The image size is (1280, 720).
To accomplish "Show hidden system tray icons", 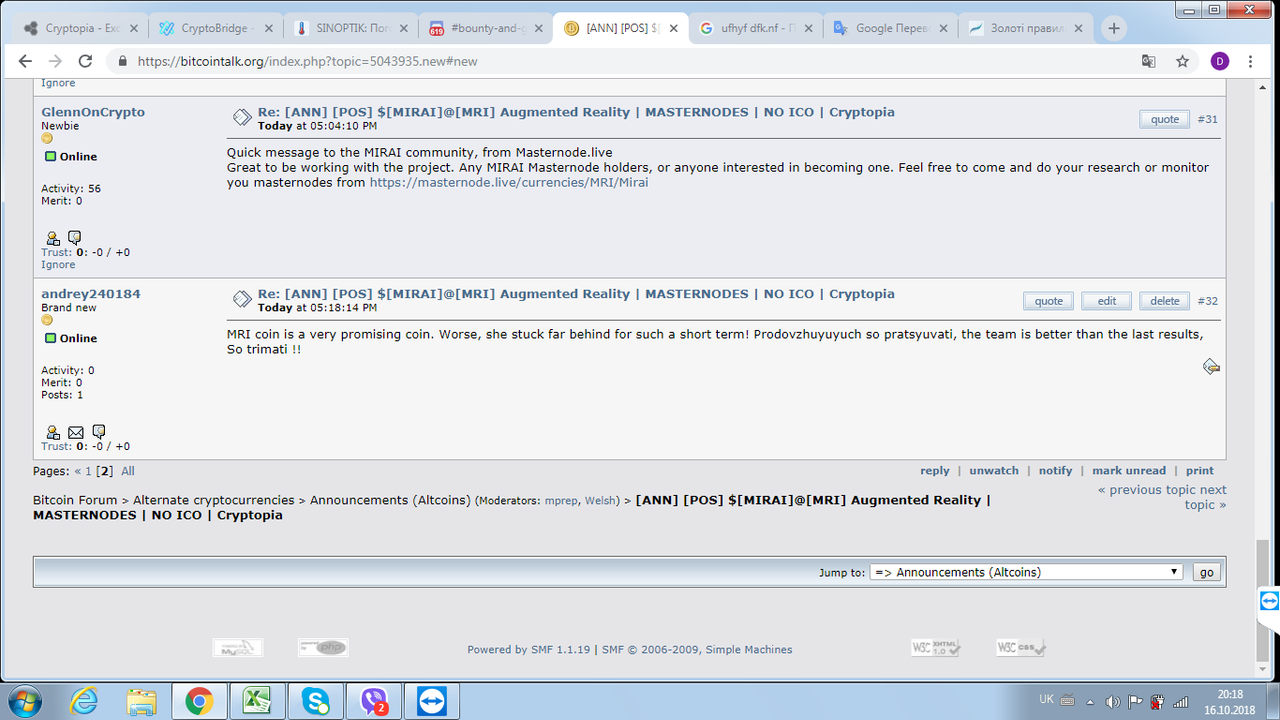I will pos(1090,701).
